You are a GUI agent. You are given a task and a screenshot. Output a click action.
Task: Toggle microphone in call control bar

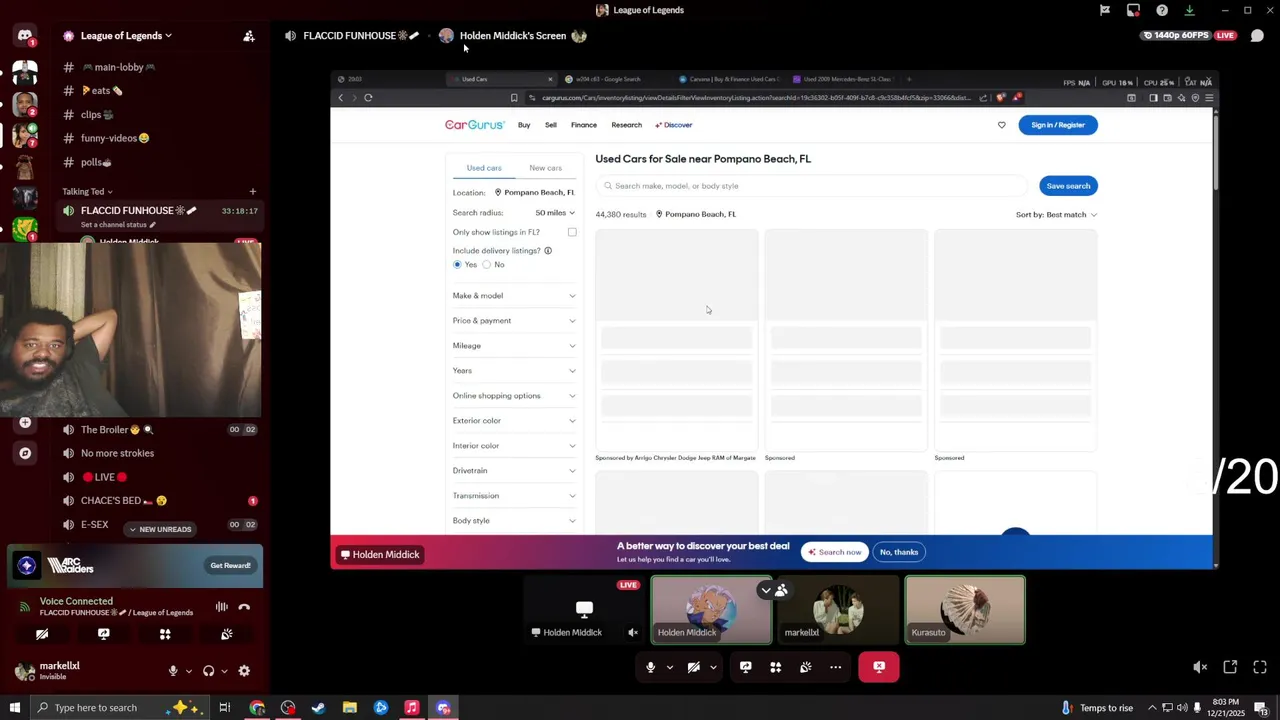point(651,667)
